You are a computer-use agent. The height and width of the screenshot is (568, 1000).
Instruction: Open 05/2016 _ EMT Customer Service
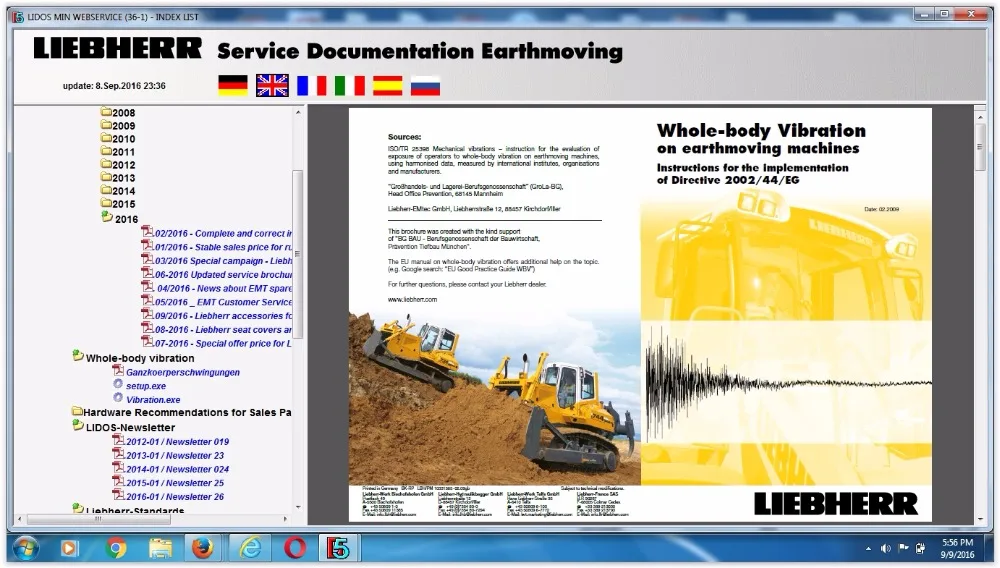tap(223, 302)
